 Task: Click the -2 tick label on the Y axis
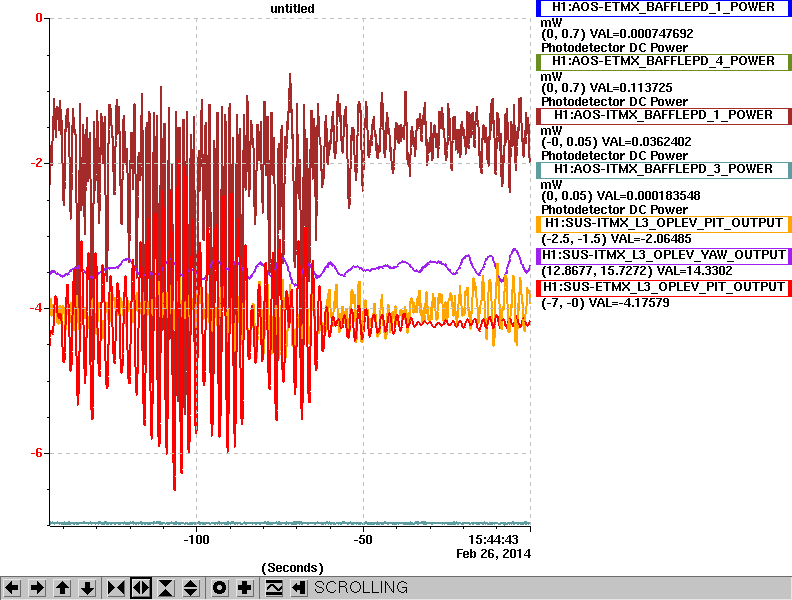coord(37,163)
